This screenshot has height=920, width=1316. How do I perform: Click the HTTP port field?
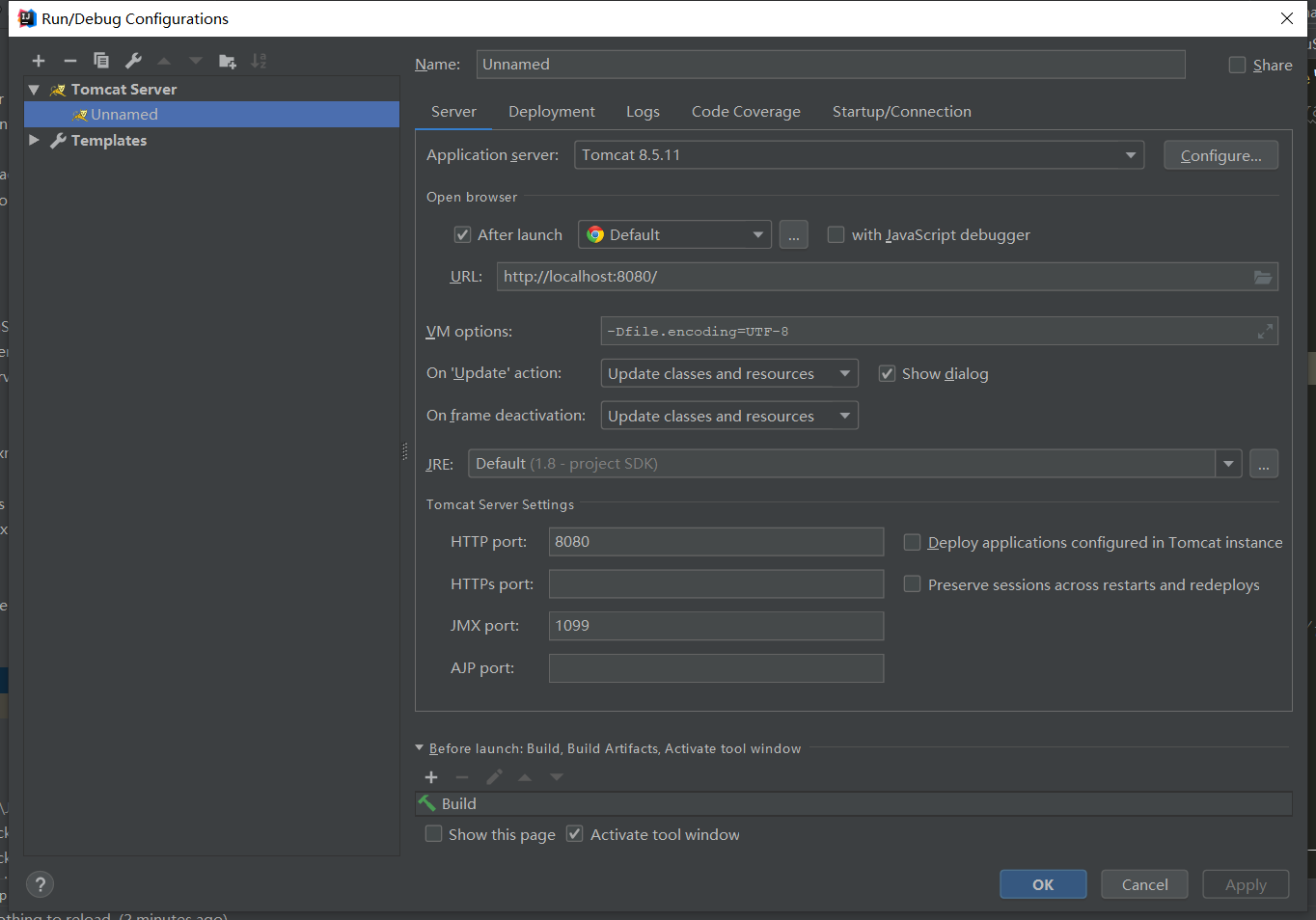[x=716, y=542]
